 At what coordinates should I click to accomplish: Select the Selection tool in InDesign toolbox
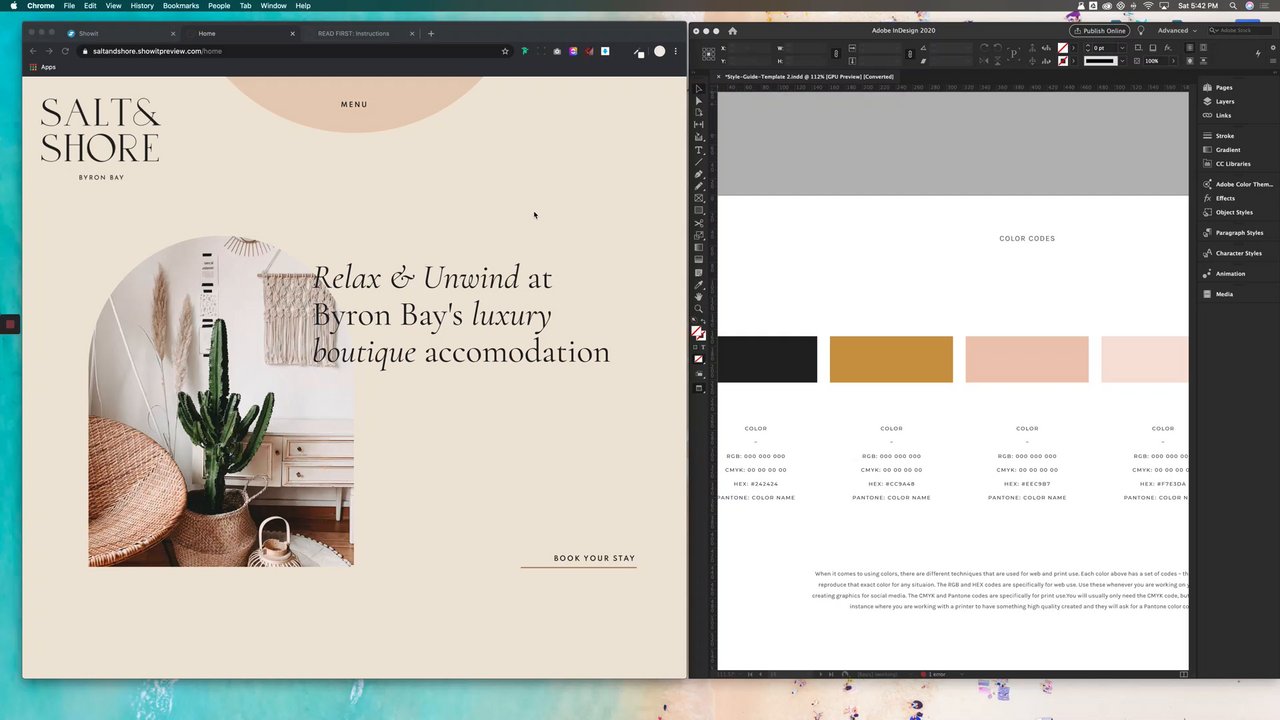(x=699, y=89)
